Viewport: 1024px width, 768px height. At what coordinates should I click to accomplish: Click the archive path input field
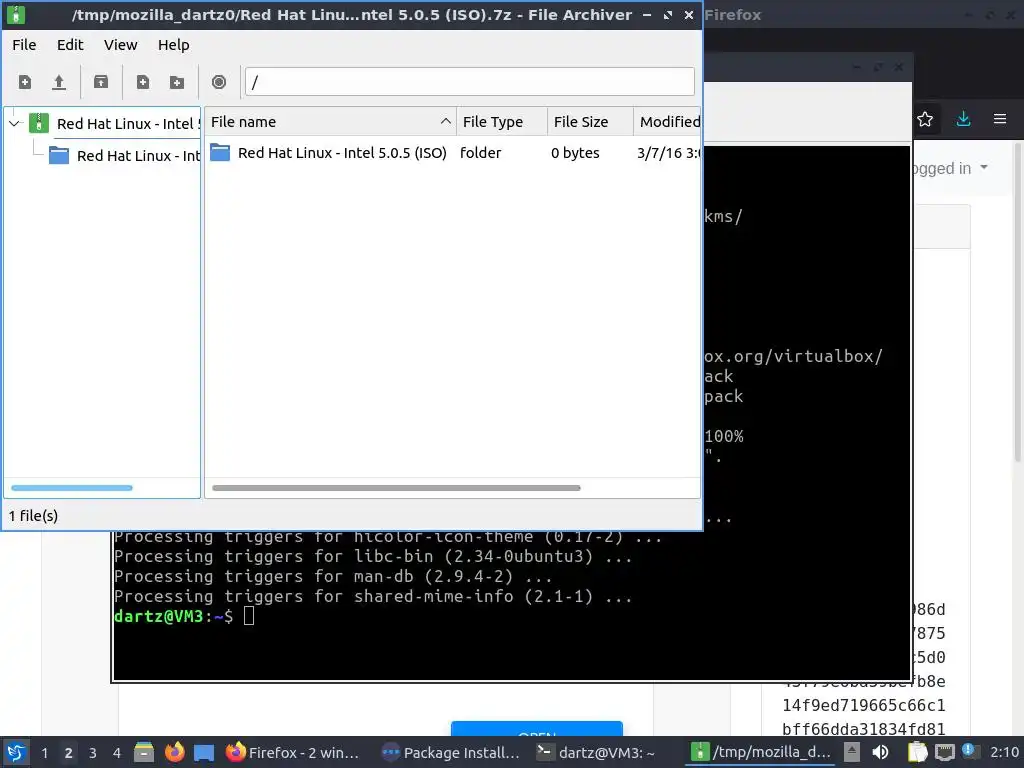pyautogui.click(x=470, y=82)
